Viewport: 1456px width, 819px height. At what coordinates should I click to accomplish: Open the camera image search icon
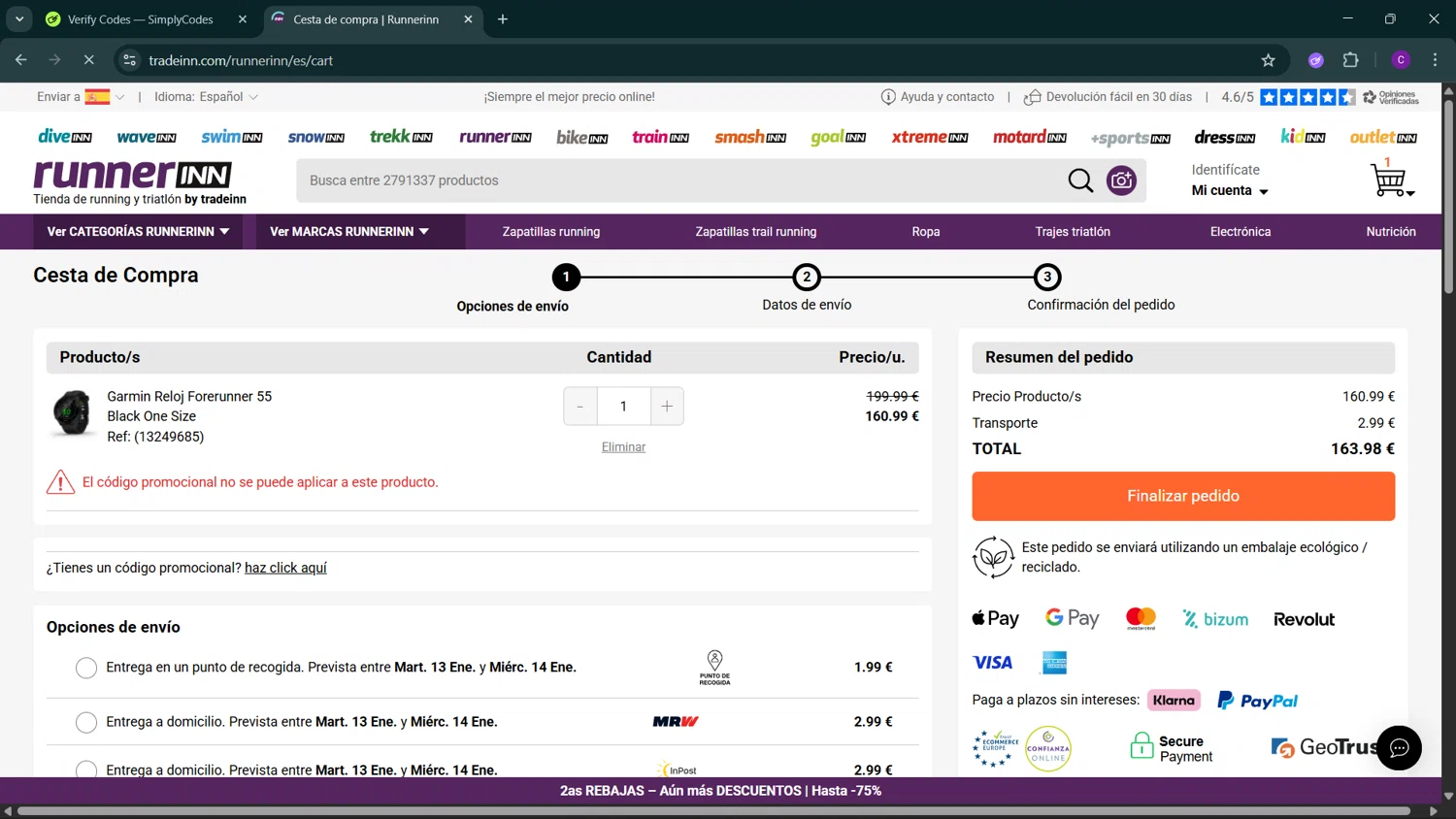point(1121,180)
